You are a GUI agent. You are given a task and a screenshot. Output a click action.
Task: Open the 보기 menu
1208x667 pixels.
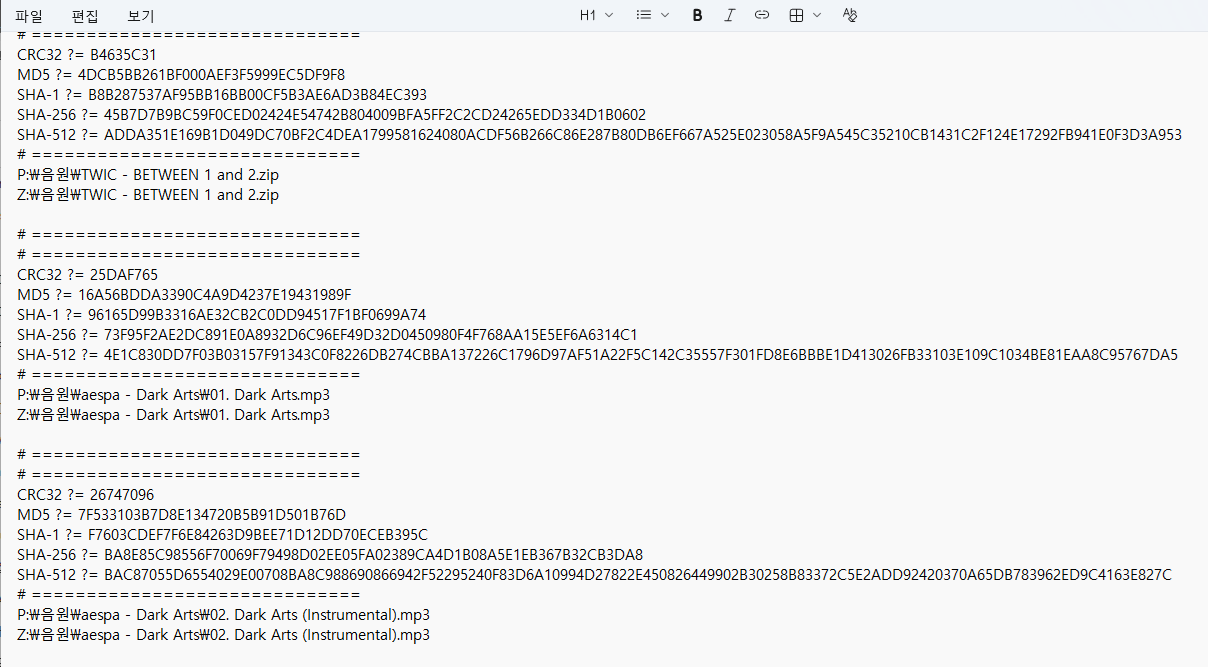[141, 16]
